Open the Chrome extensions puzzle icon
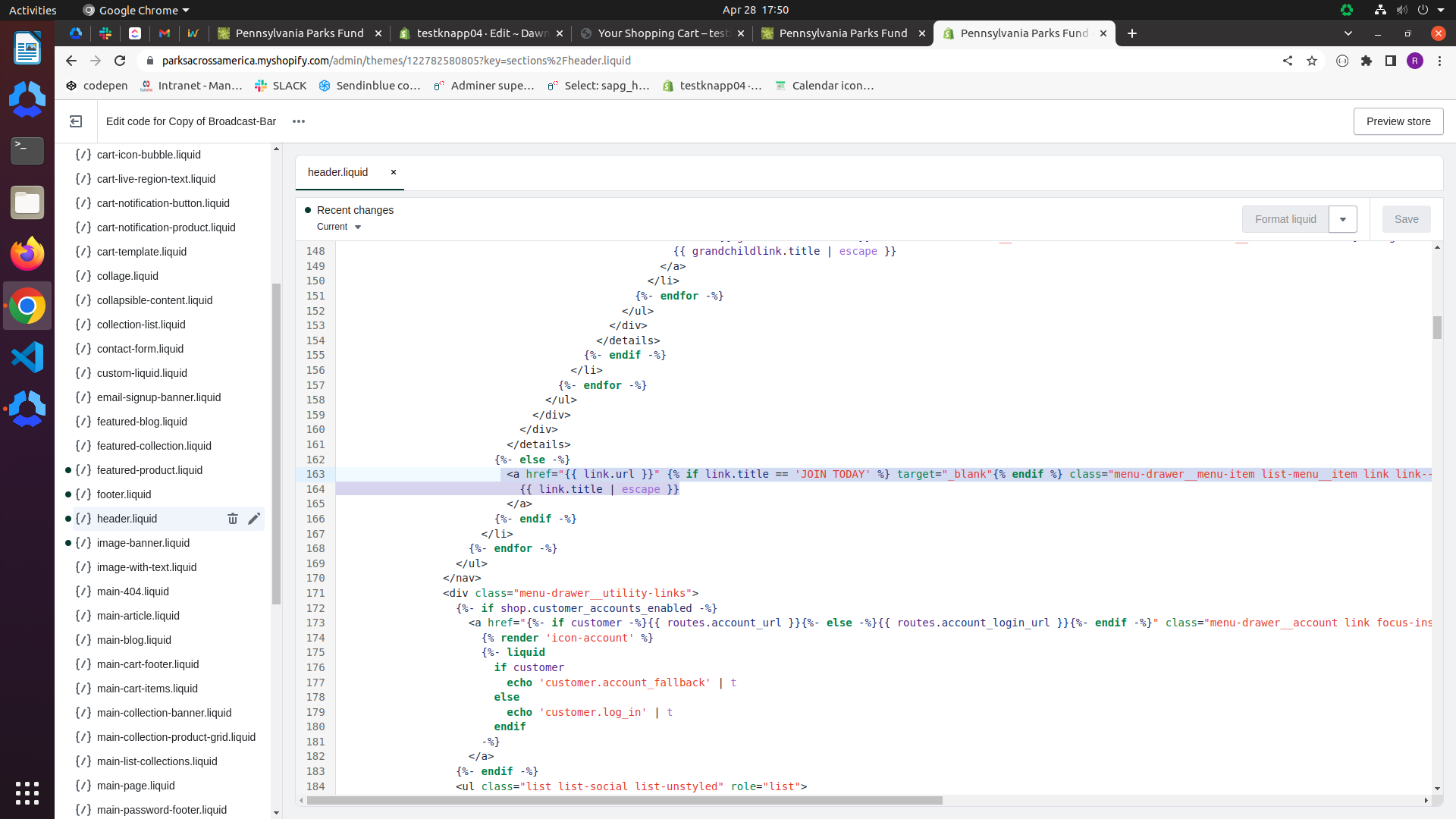1456x819 pixels. [1367, 61]
